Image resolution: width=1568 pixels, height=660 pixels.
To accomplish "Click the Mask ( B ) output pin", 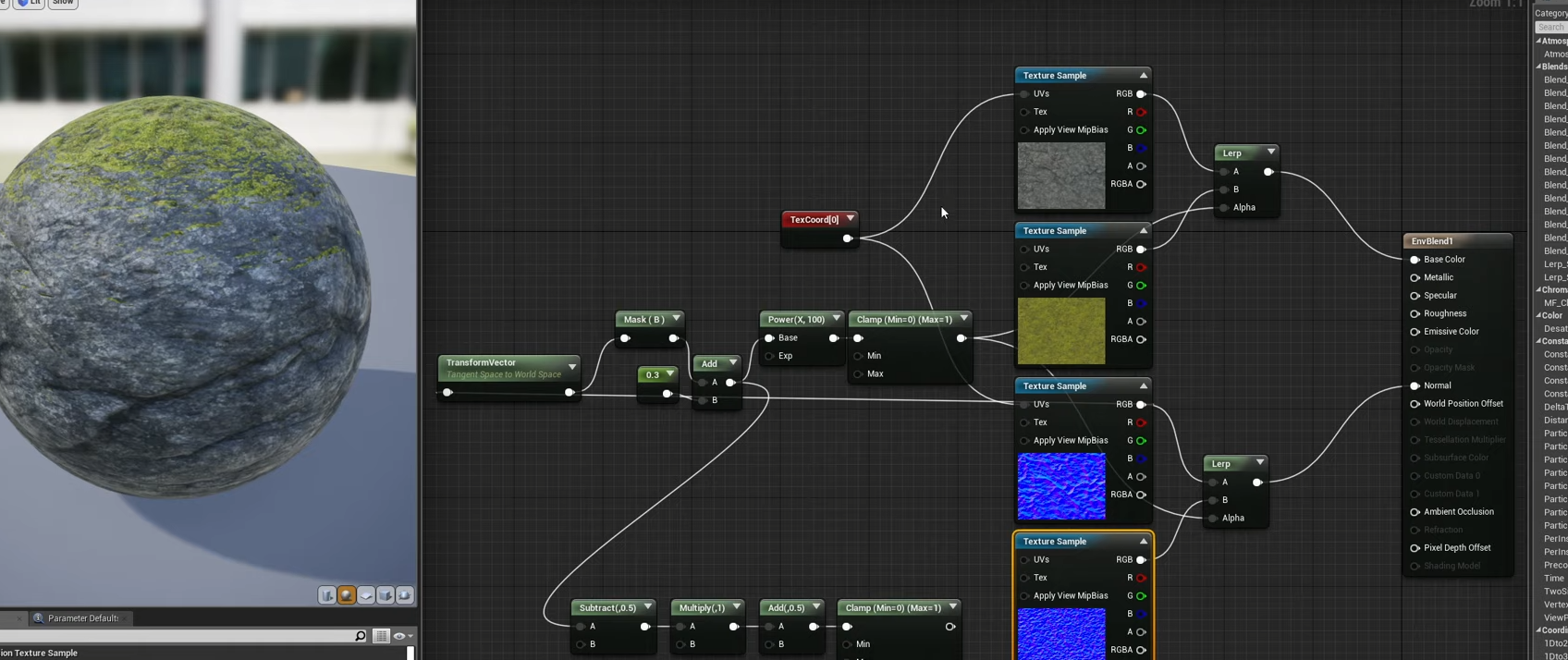I will (673, 338).
